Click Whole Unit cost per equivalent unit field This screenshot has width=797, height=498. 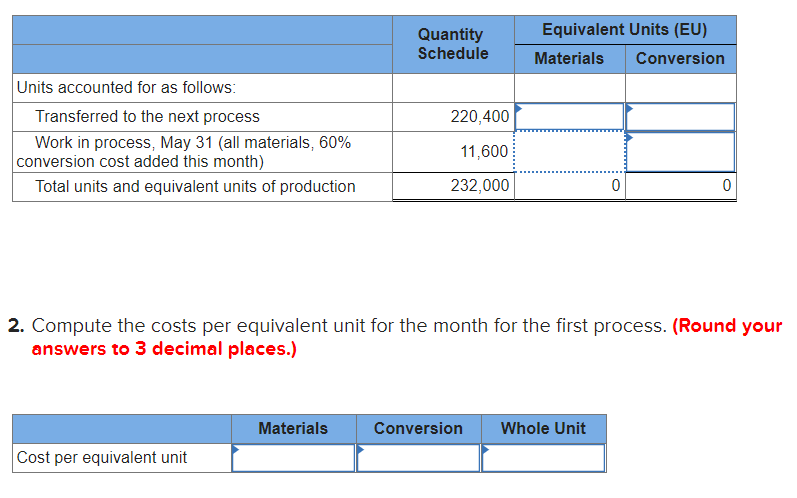pos(543,458)
